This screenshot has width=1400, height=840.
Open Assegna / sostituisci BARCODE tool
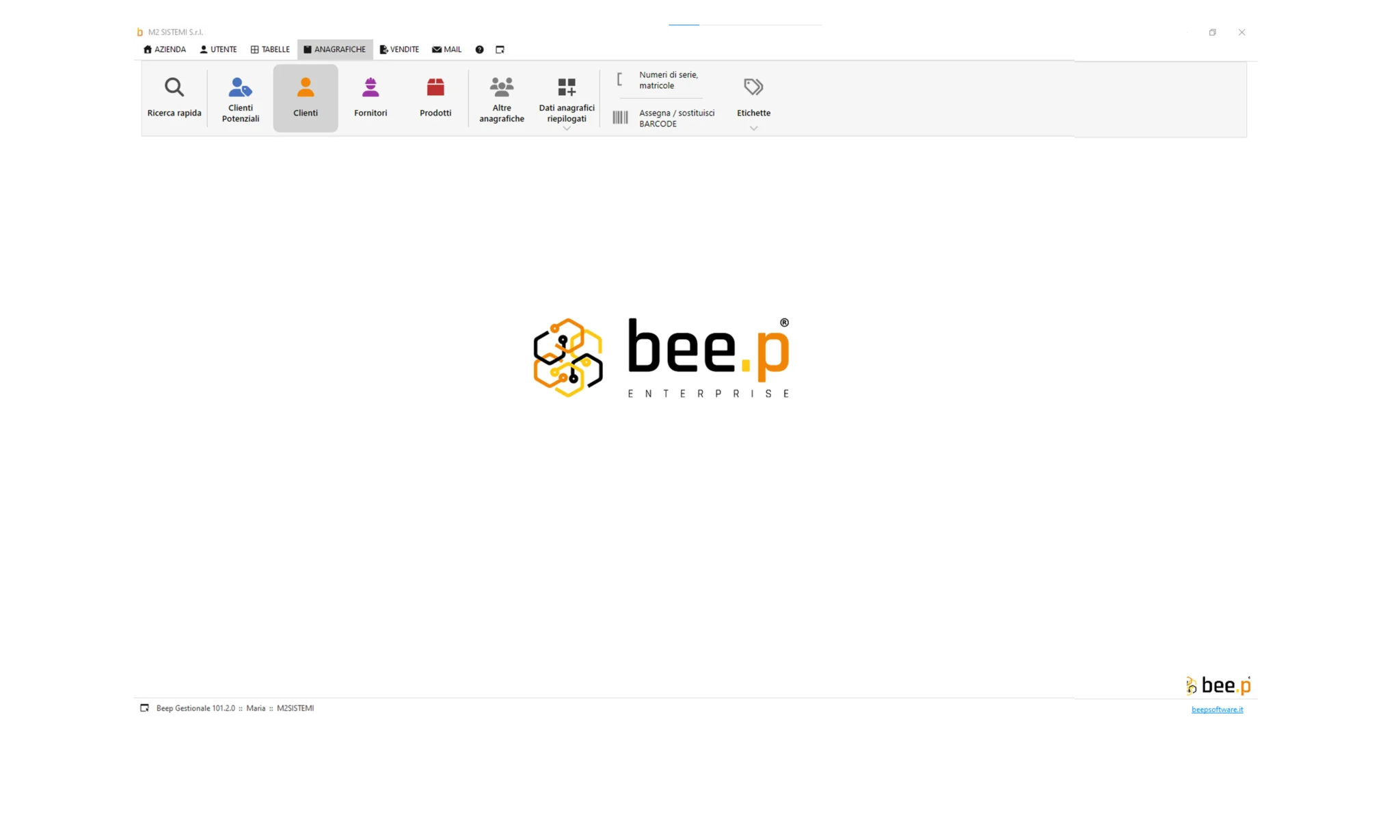tap(663, 118)
